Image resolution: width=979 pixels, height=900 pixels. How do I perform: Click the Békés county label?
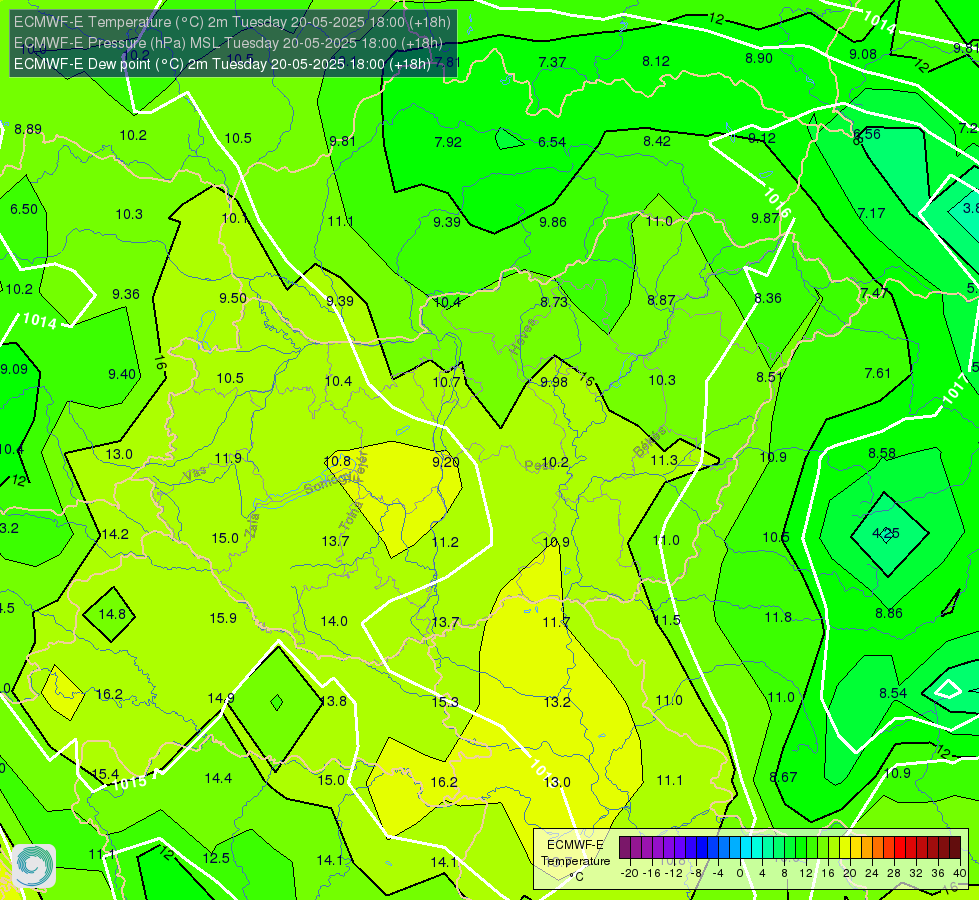649,442
